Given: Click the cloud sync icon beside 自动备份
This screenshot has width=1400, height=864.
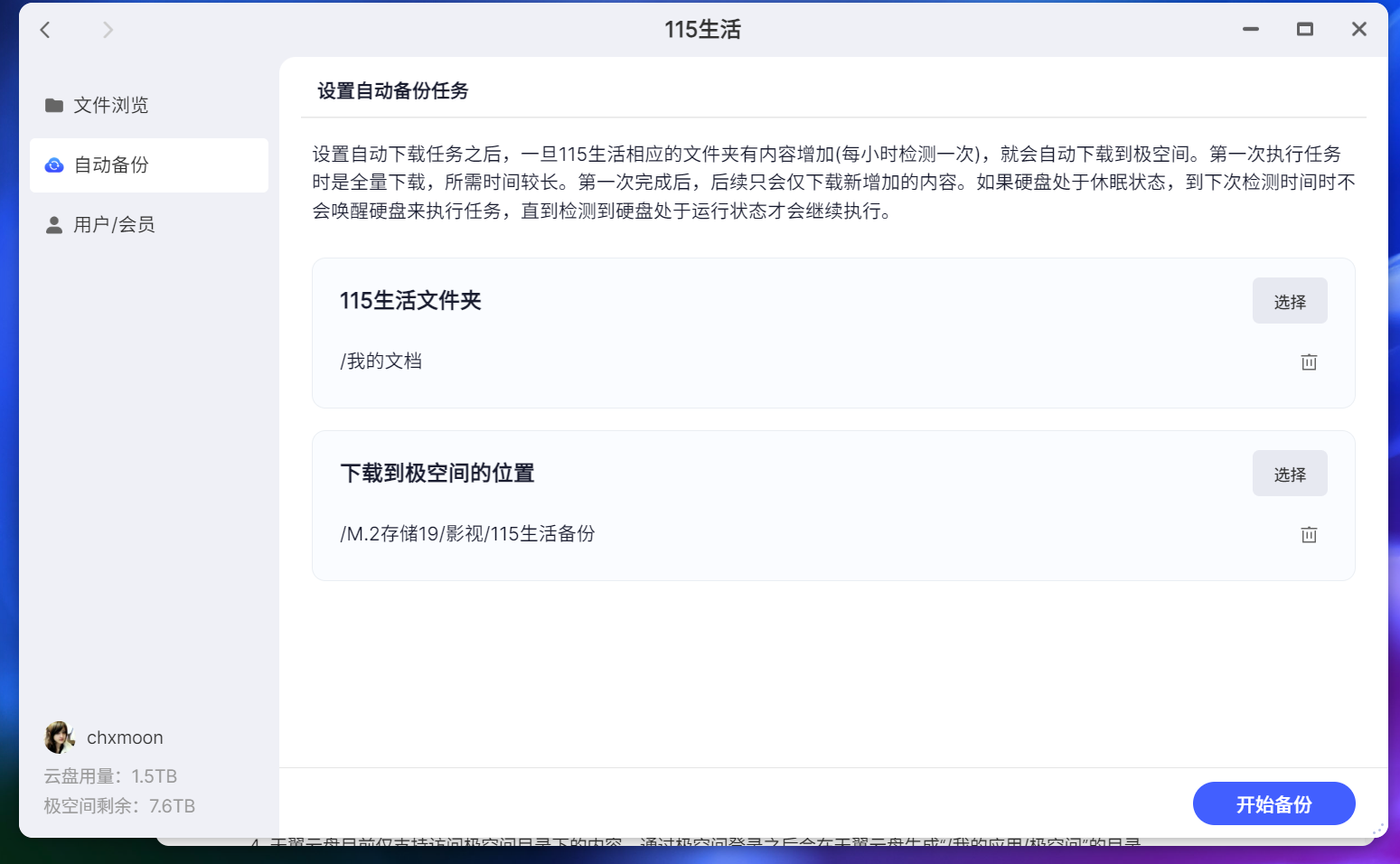Looking at the screenshot, I should (x=54, y=165).
